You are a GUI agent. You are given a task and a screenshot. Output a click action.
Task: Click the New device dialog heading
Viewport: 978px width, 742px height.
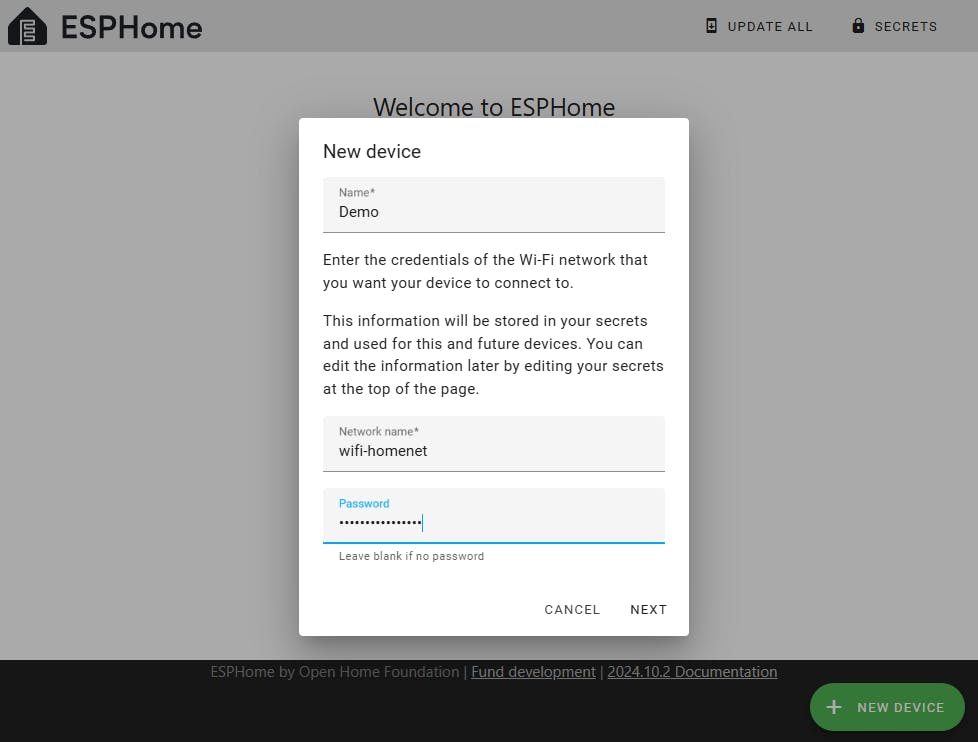pyautogui.click(x=372, y=152)
